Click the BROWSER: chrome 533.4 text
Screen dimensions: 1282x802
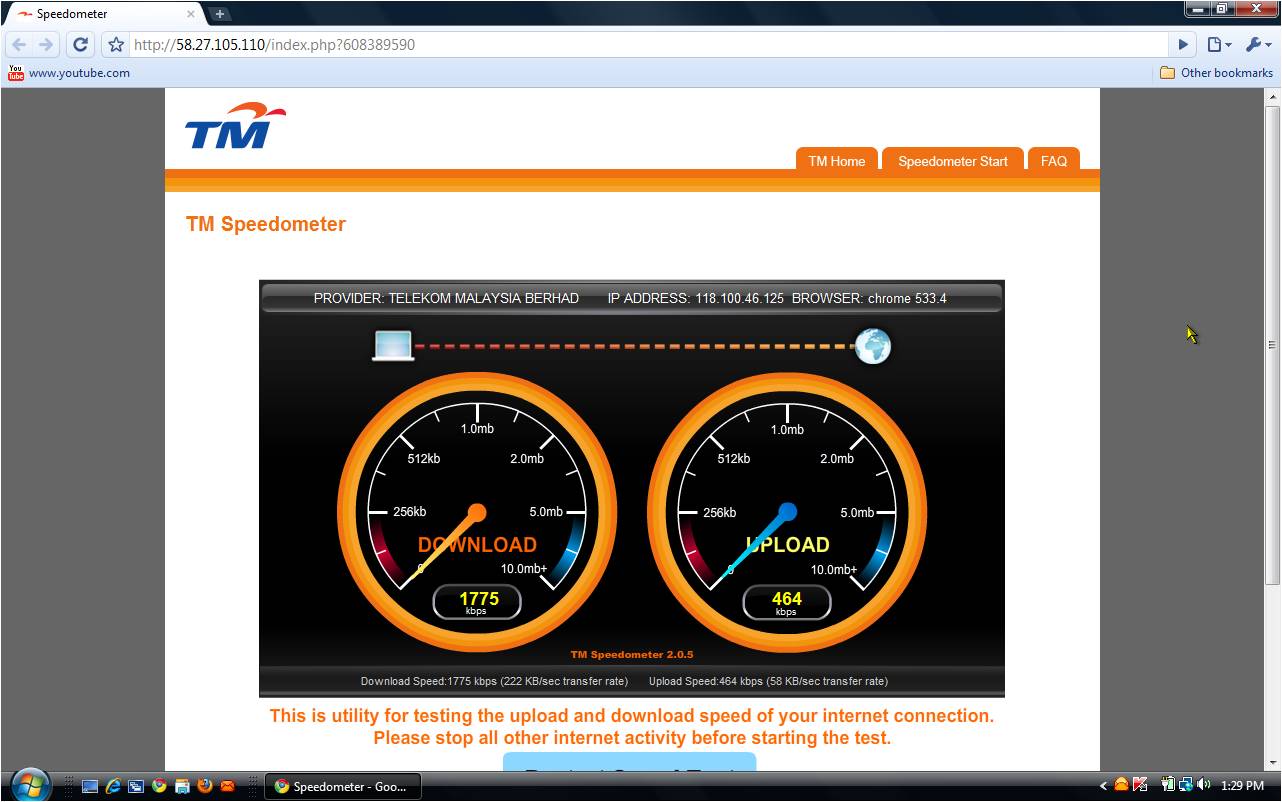click(x=869, y=298)
